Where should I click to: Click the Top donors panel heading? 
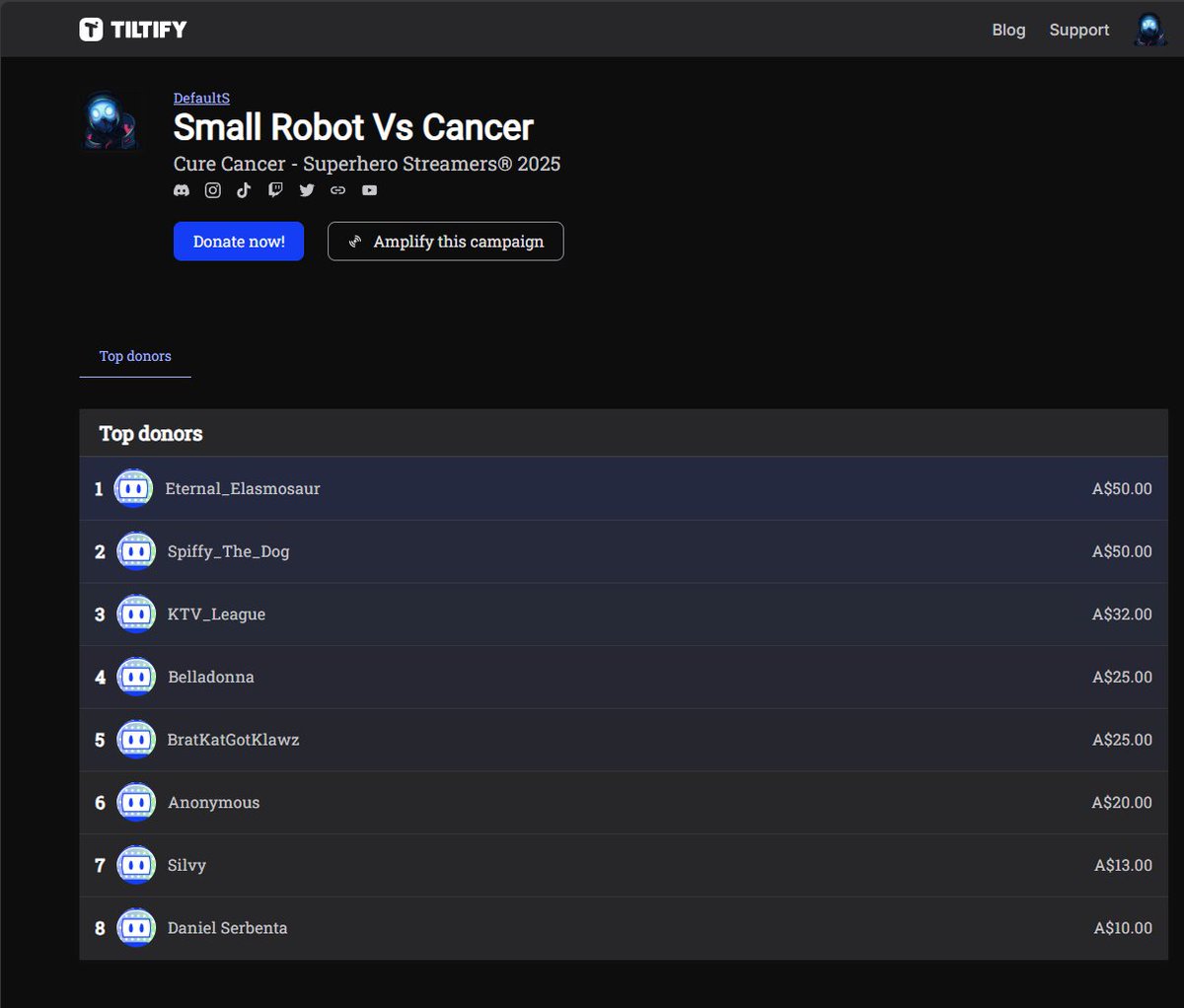151,433
